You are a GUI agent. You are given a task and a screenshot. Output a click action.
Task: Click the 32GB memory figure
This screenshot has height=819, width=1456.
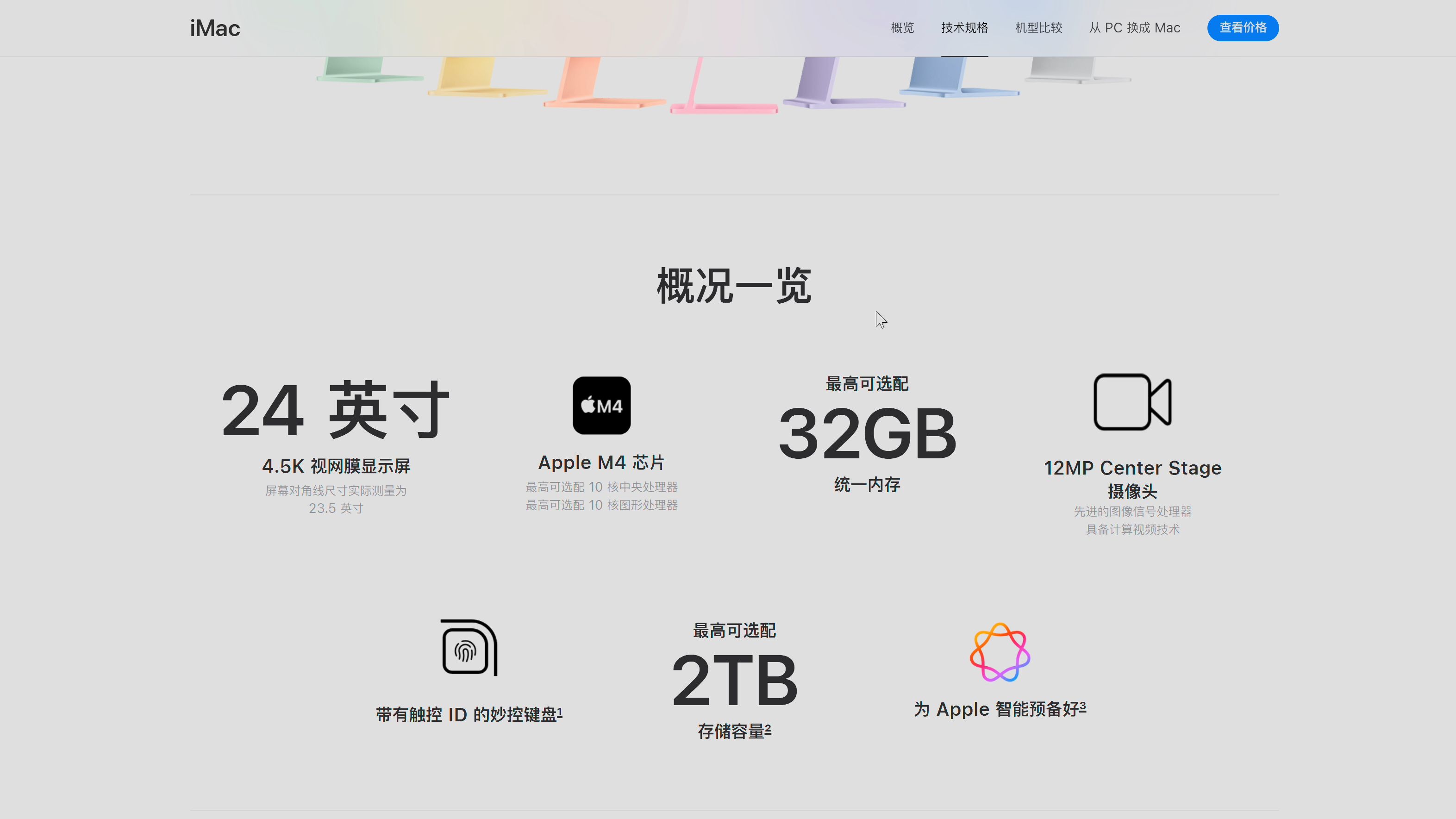[x=867, y=434]
